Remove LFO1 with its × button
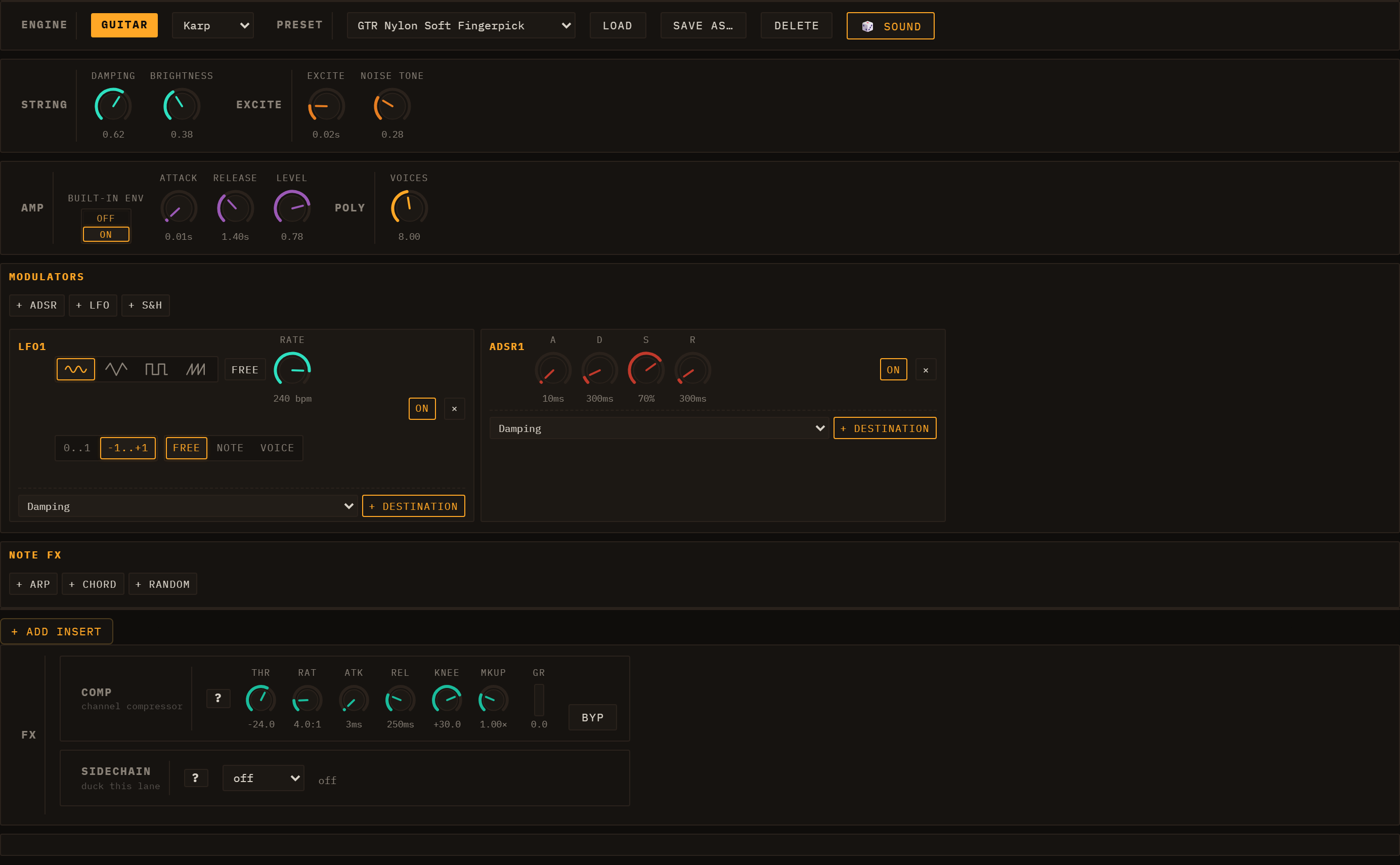 [x=455, y=409]
